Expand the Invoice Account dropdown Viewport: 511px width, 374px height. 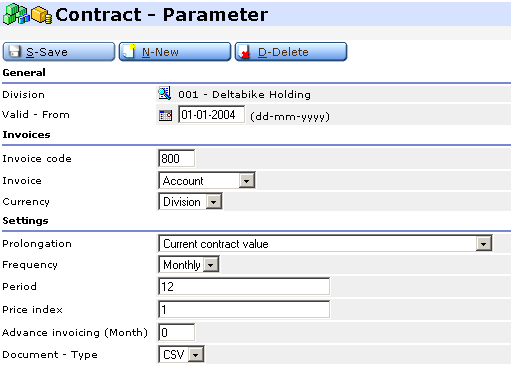pos(247,181)
